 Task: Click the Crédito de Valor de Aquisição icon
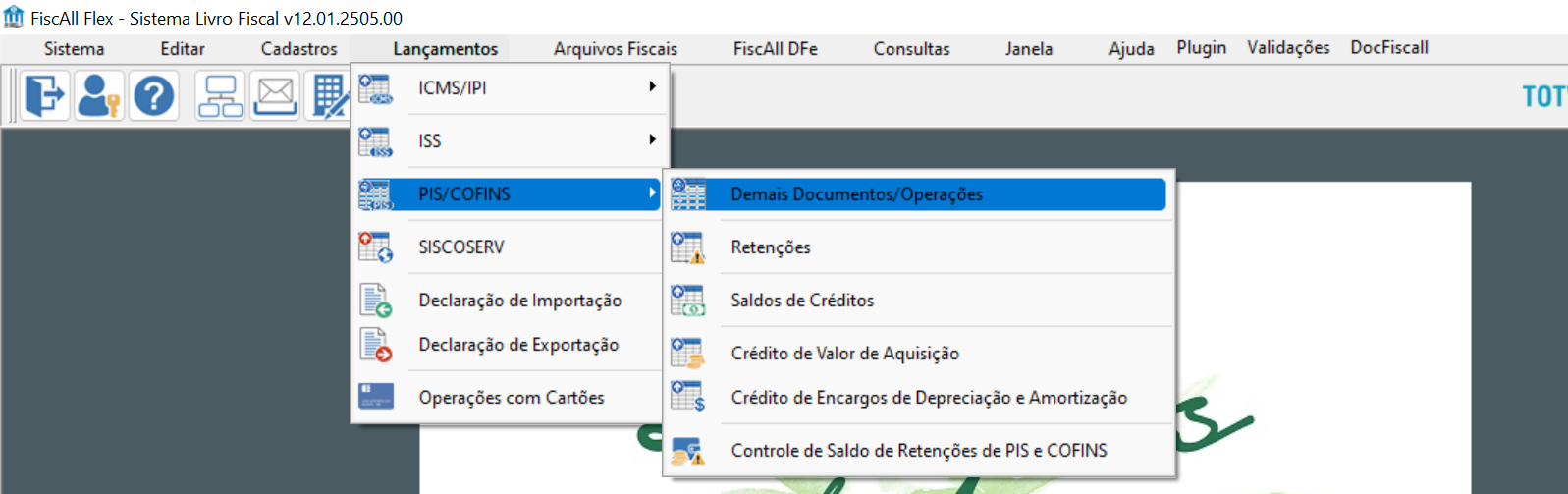pos(688,353)
